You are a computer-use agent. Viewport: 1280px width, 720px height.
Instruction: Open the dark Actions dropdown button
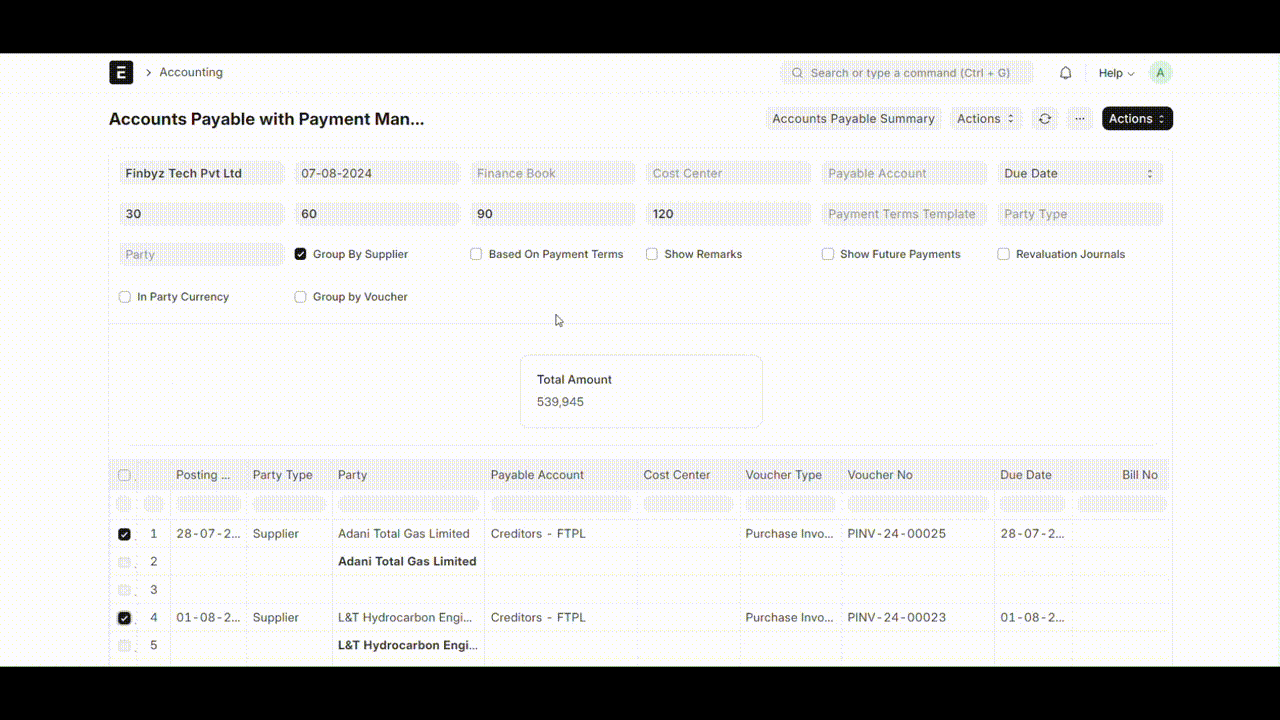point(1137,118)
